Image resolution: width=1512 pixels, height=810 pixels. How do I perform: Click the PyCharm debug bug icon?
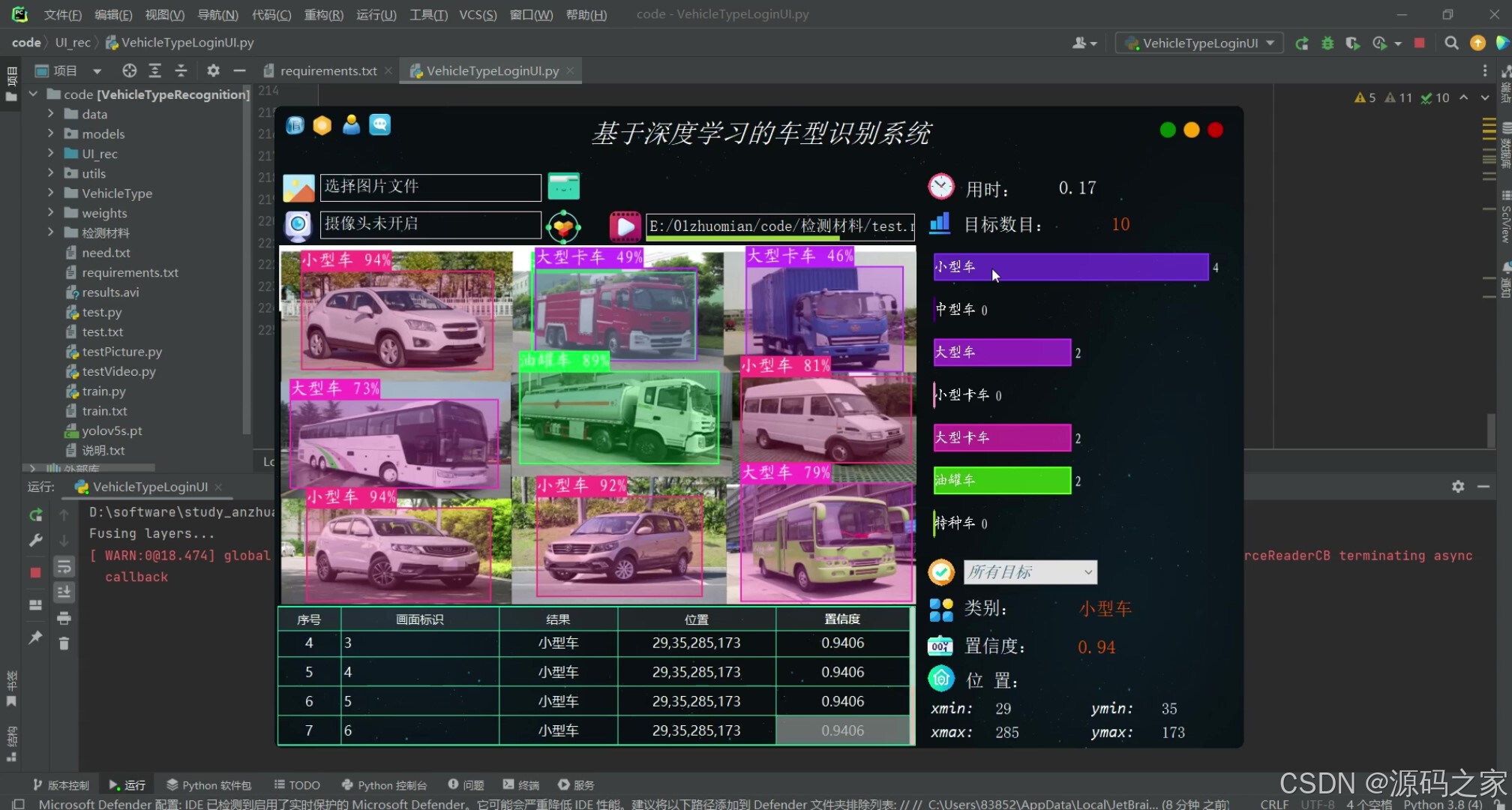coord(1327,43)
